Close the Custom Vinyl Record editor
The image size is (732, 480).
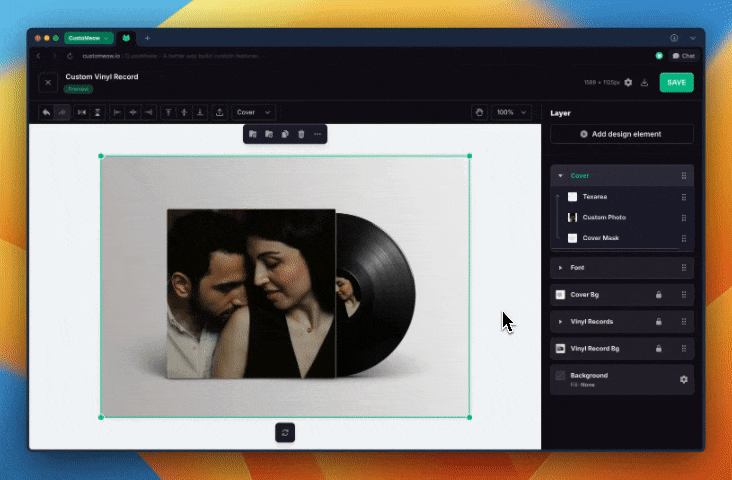pos(48,83)
